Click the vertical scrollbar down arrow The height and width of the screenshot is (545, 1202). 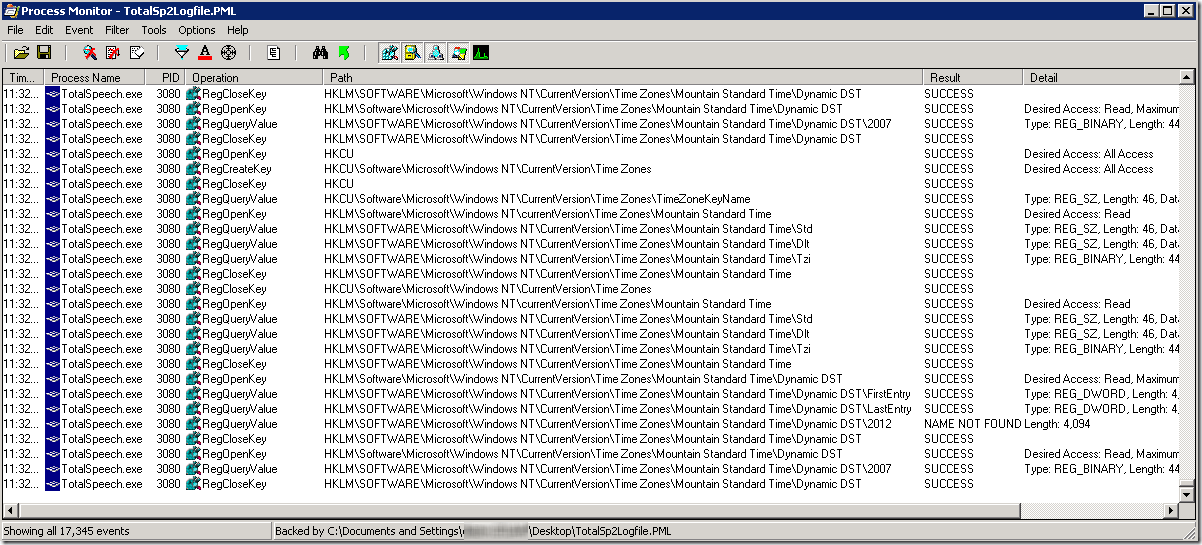[1186, 493]
